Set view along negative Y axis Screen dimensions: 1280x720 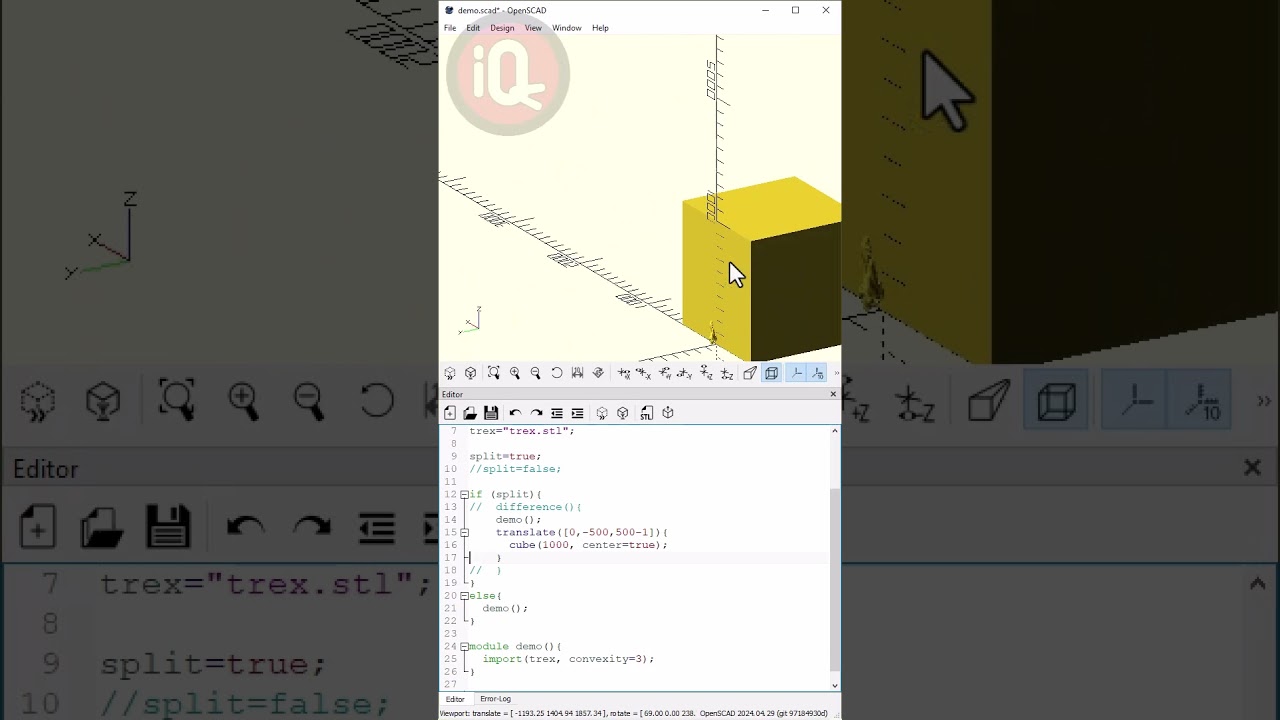684,374
